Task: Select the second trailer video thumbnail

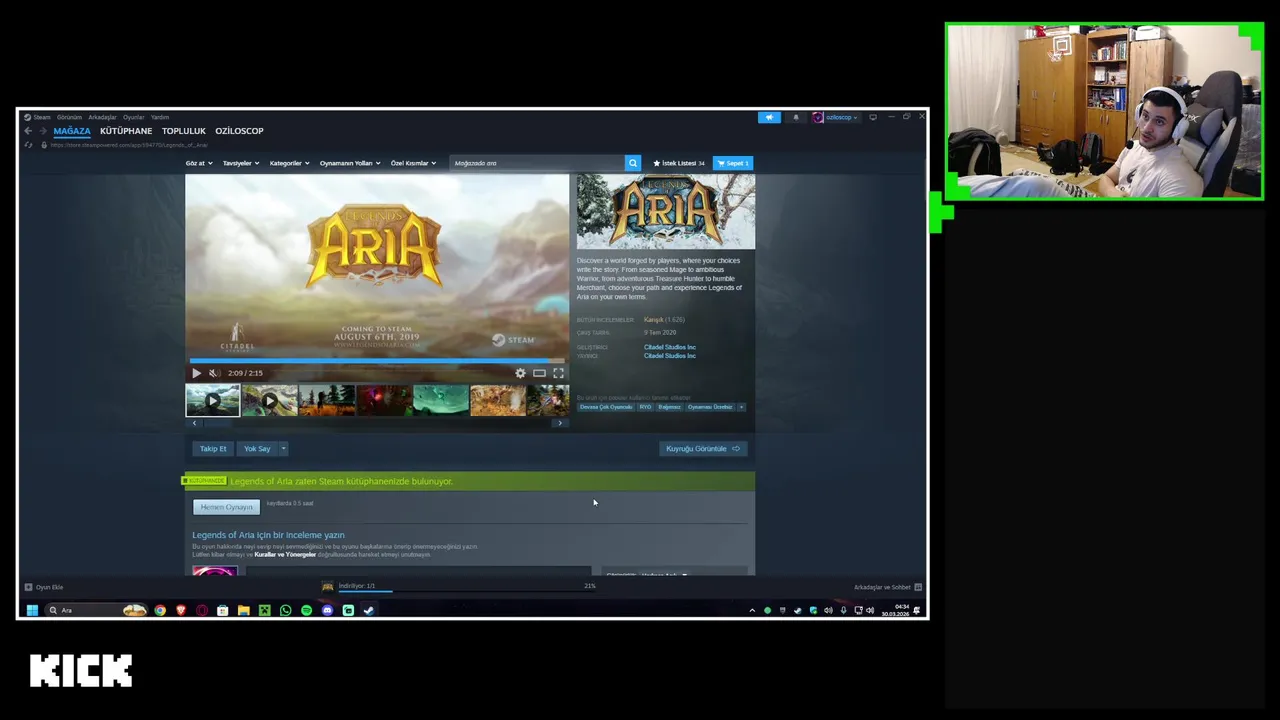Action: click(x=269, y=400)
